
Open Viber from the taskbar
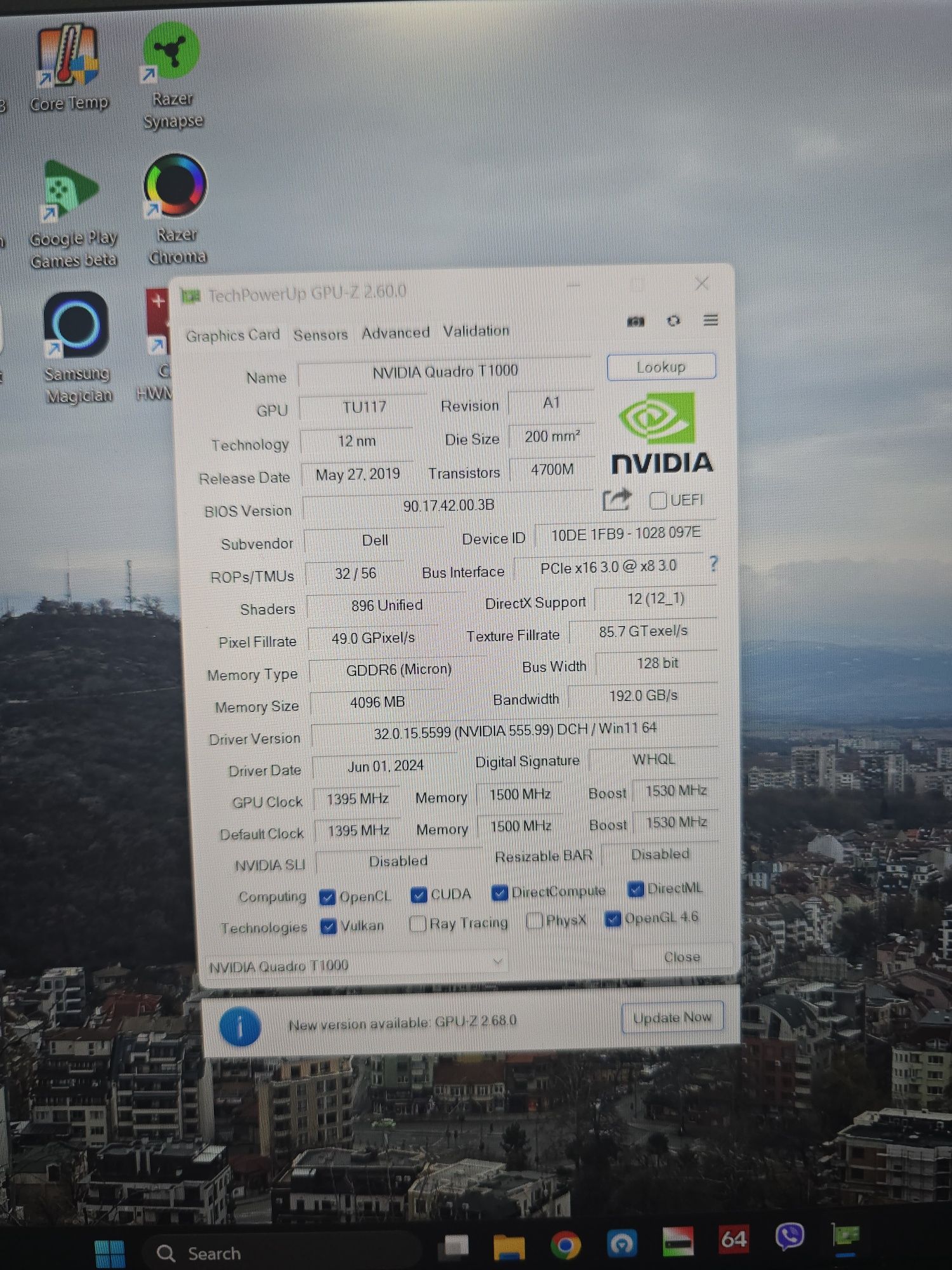coord(790,1237)
